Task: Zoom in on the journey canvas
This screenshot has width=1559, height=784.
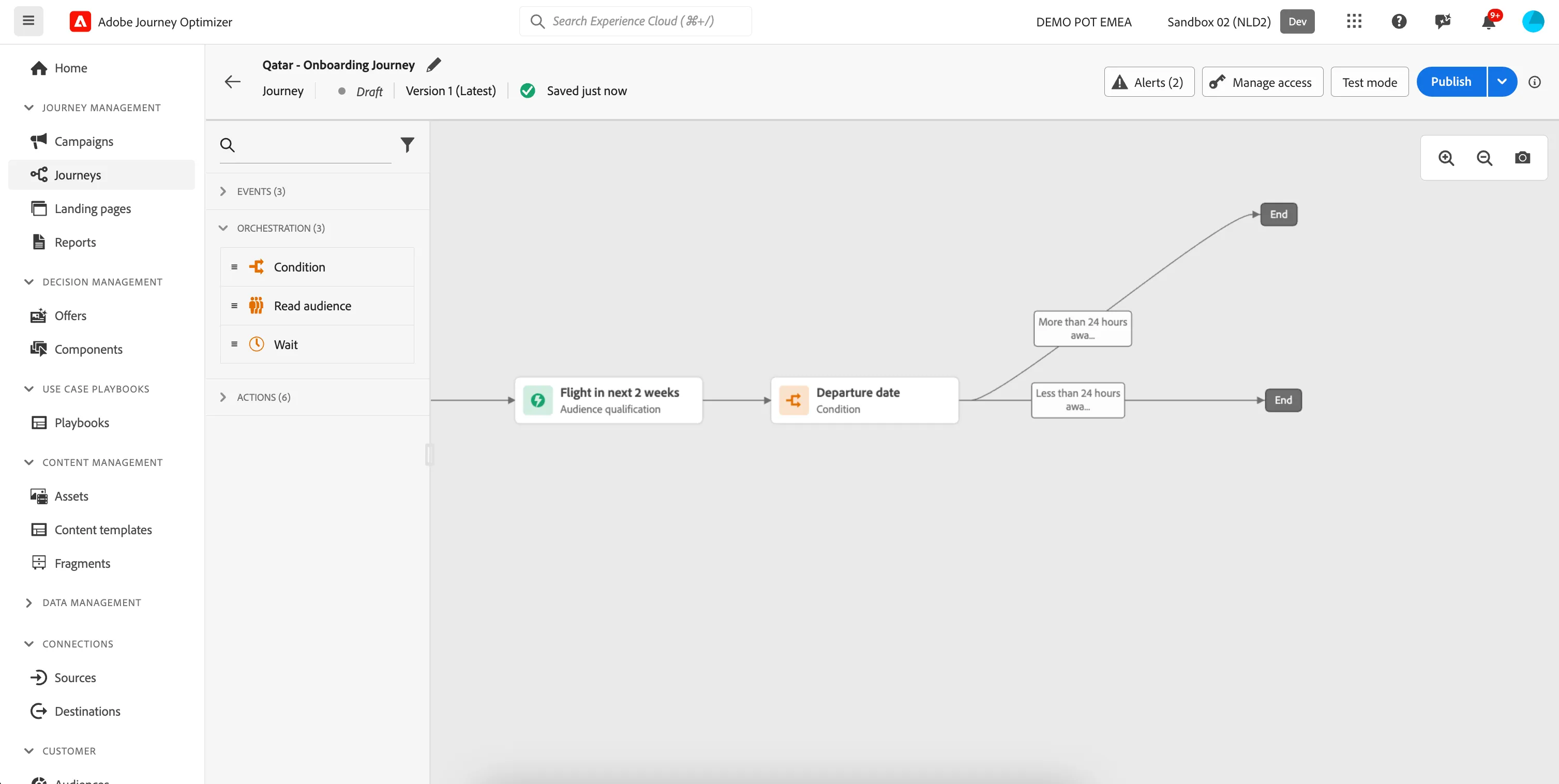Action: pyautogui.click(x=1446, y=158)
